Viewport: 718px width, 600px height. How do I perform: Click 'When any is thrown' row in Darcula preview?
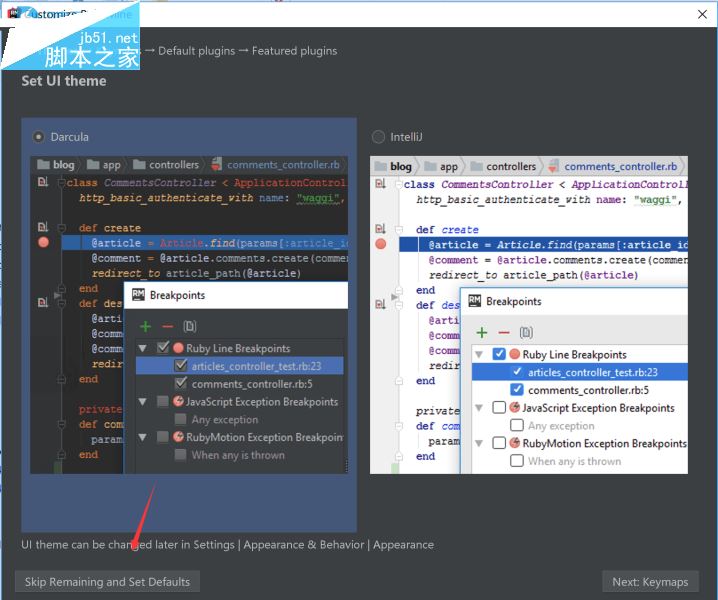pyautogui.click(x=239, y=455)
